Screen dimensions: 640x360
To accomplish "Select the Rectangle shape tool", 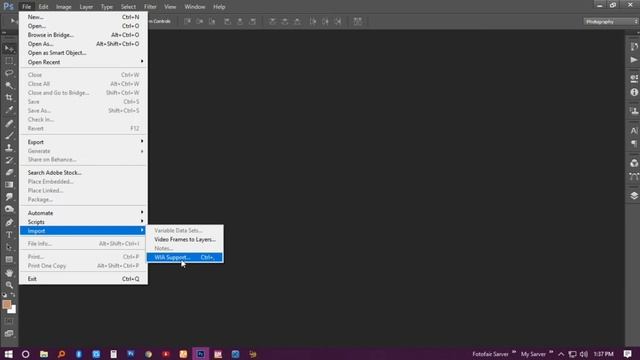I will [x=9, y=259].
